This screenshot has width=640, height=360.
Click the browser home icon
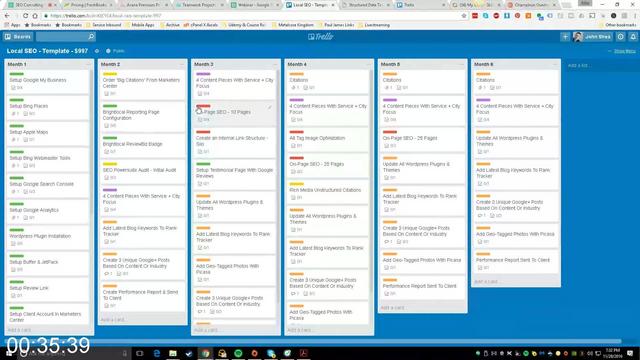35,16
